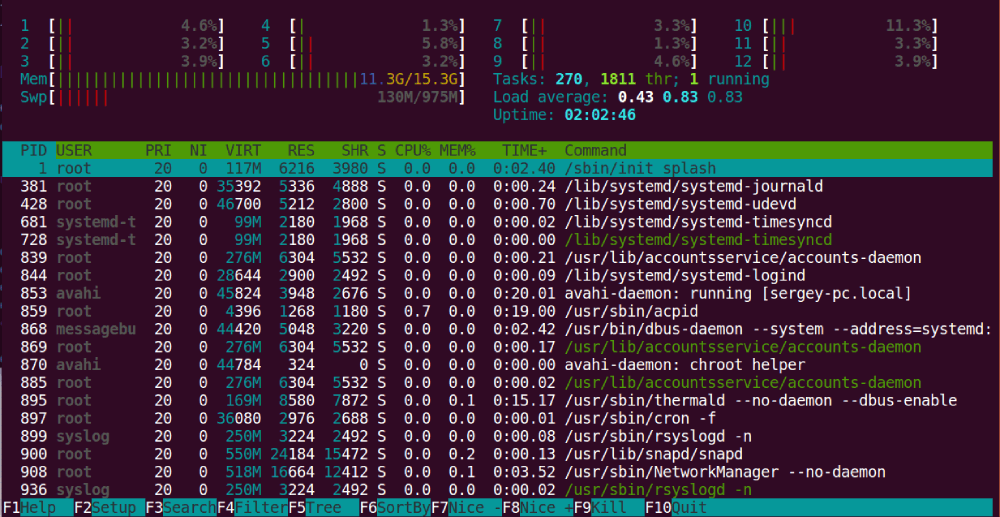Click the CPU 5 usage meter
The width and height of the screenshot is (1000, 517).
[x=363, y=44]
